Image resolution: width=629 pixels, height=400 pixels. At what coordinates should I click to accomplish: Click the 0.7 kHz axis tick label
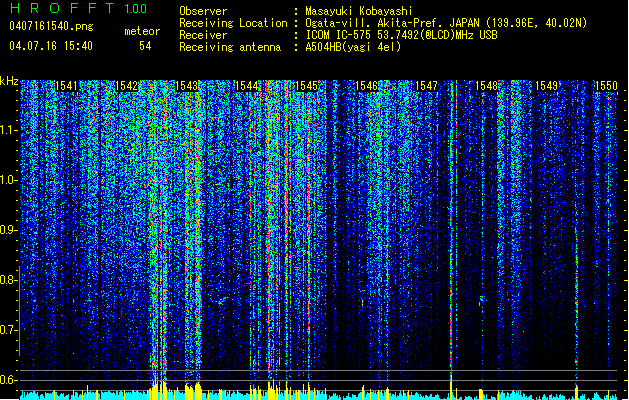pyautogui.click(x=8, y=330)
